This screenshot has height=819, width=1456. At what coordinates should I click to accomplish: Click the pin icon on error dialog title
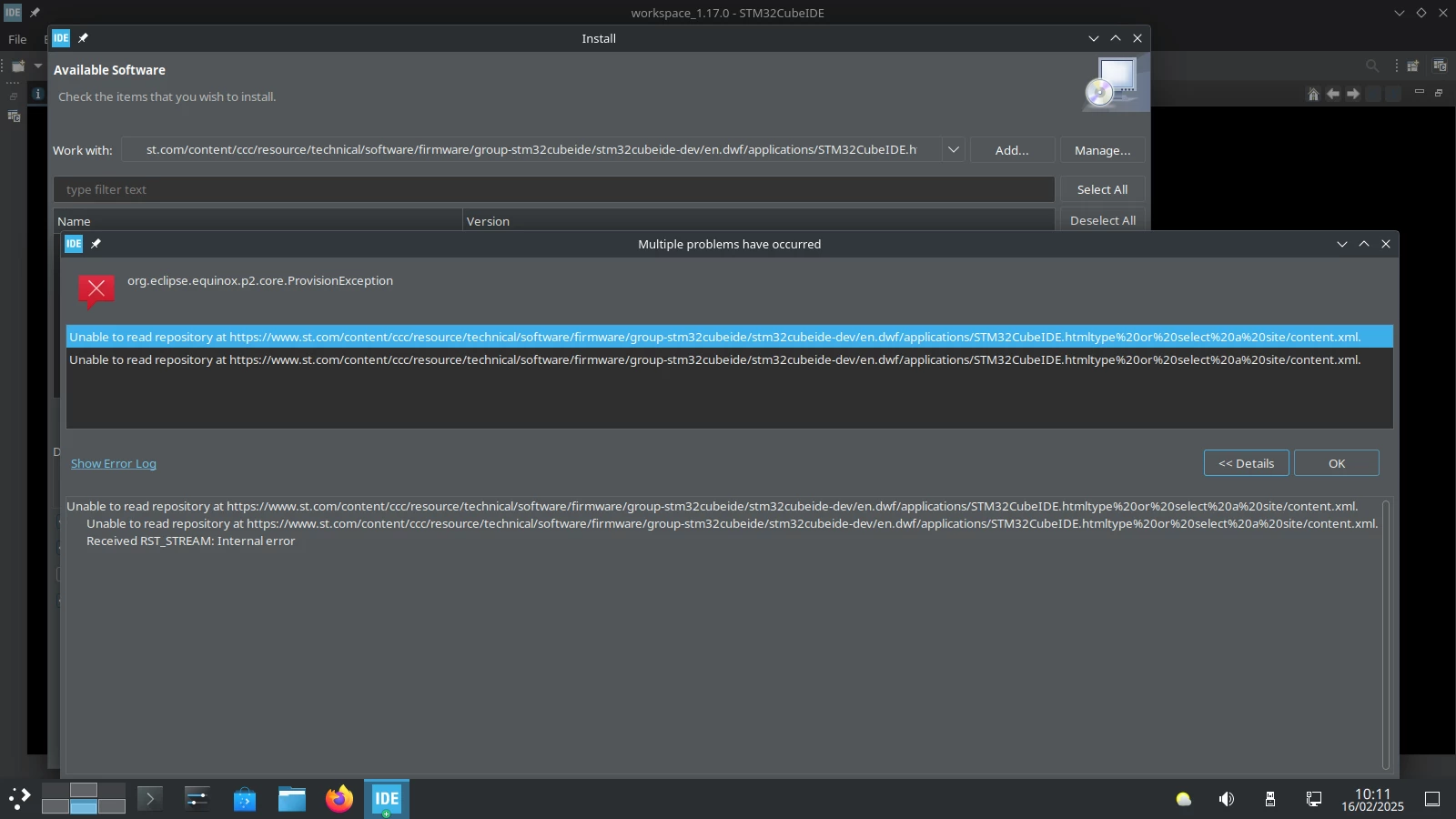[x=96, y=244]
